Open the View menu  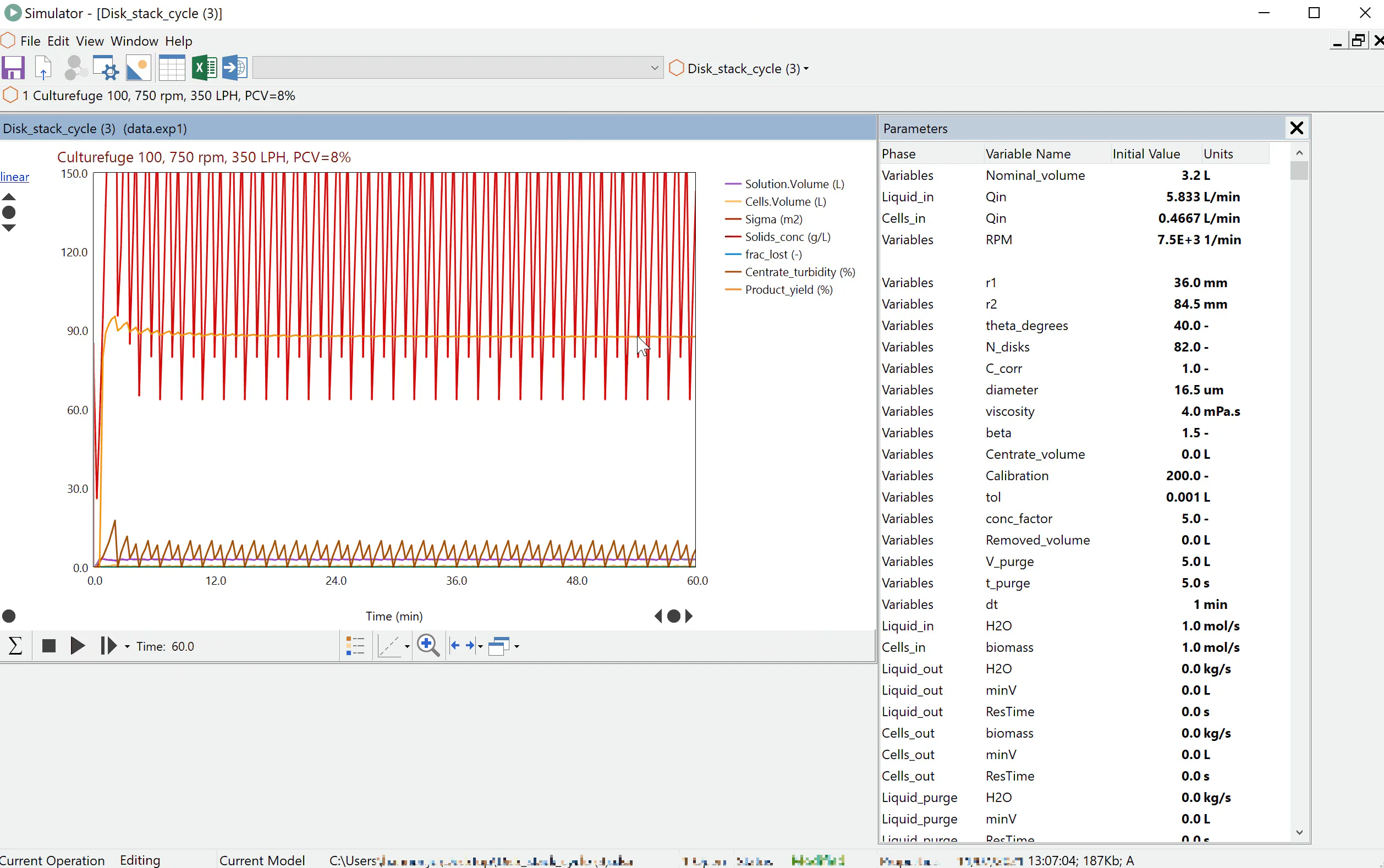tap(90, 41)
